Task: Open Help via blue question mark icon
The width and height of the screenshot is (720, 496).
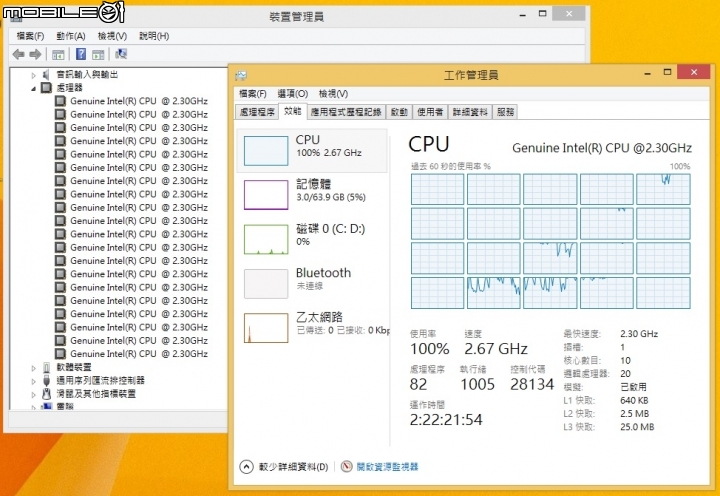Action: coord(81,54)
